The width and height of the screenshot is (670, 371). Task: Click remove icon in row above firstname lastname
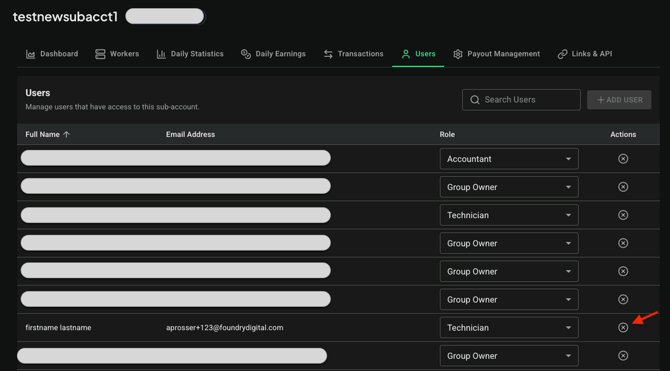tap(623, 299)
